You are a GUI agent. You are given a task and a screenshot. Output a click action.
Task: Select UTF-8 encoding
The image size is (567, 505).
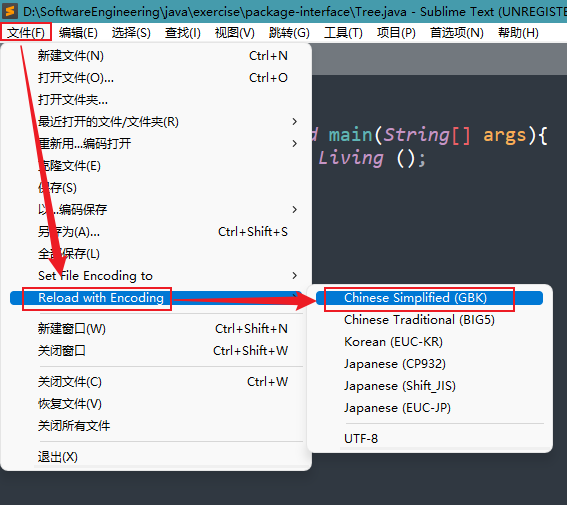(430, 439)
